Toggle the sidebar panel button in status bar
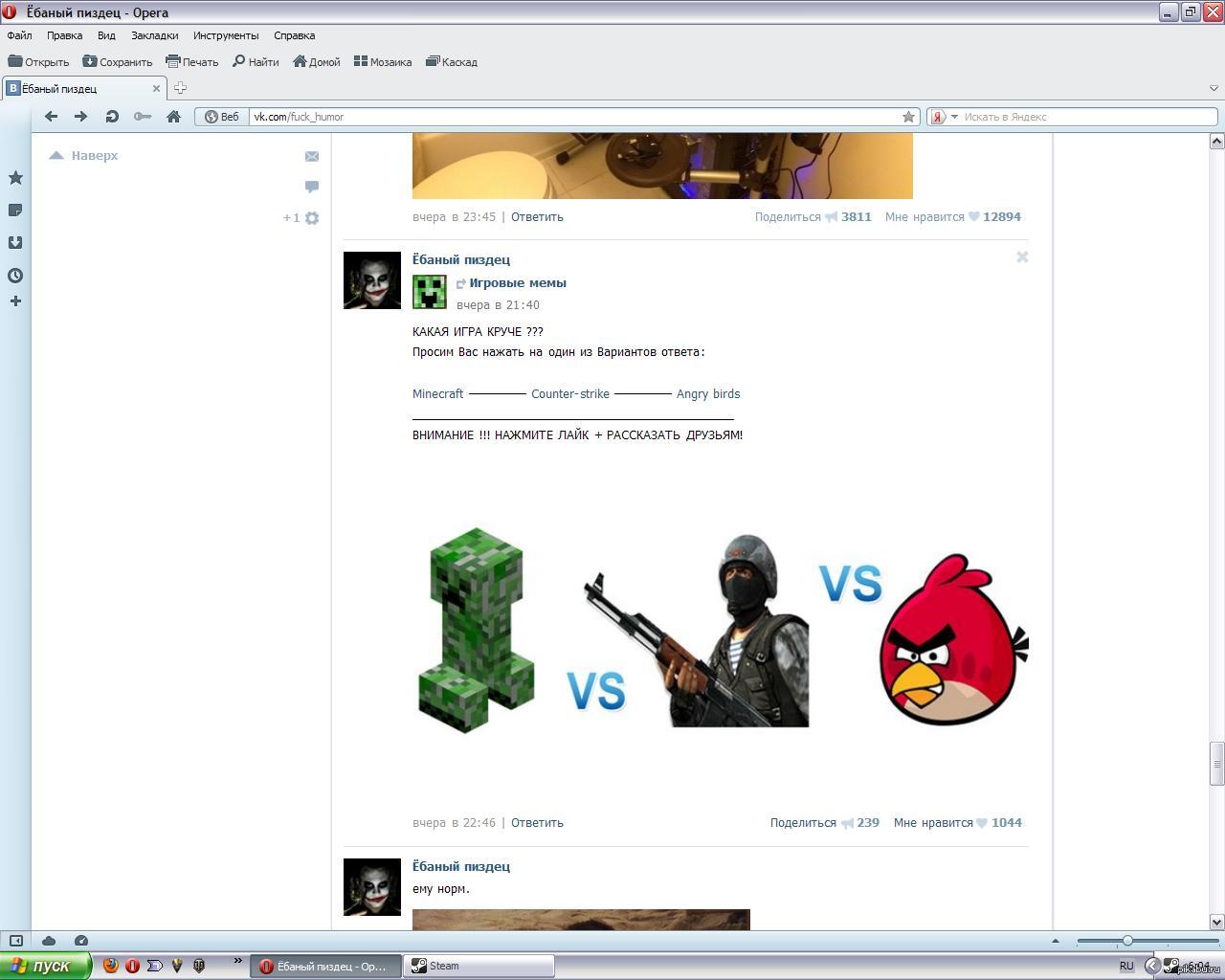Screen dimensions: 1225x980 click(x=16, y=941)
